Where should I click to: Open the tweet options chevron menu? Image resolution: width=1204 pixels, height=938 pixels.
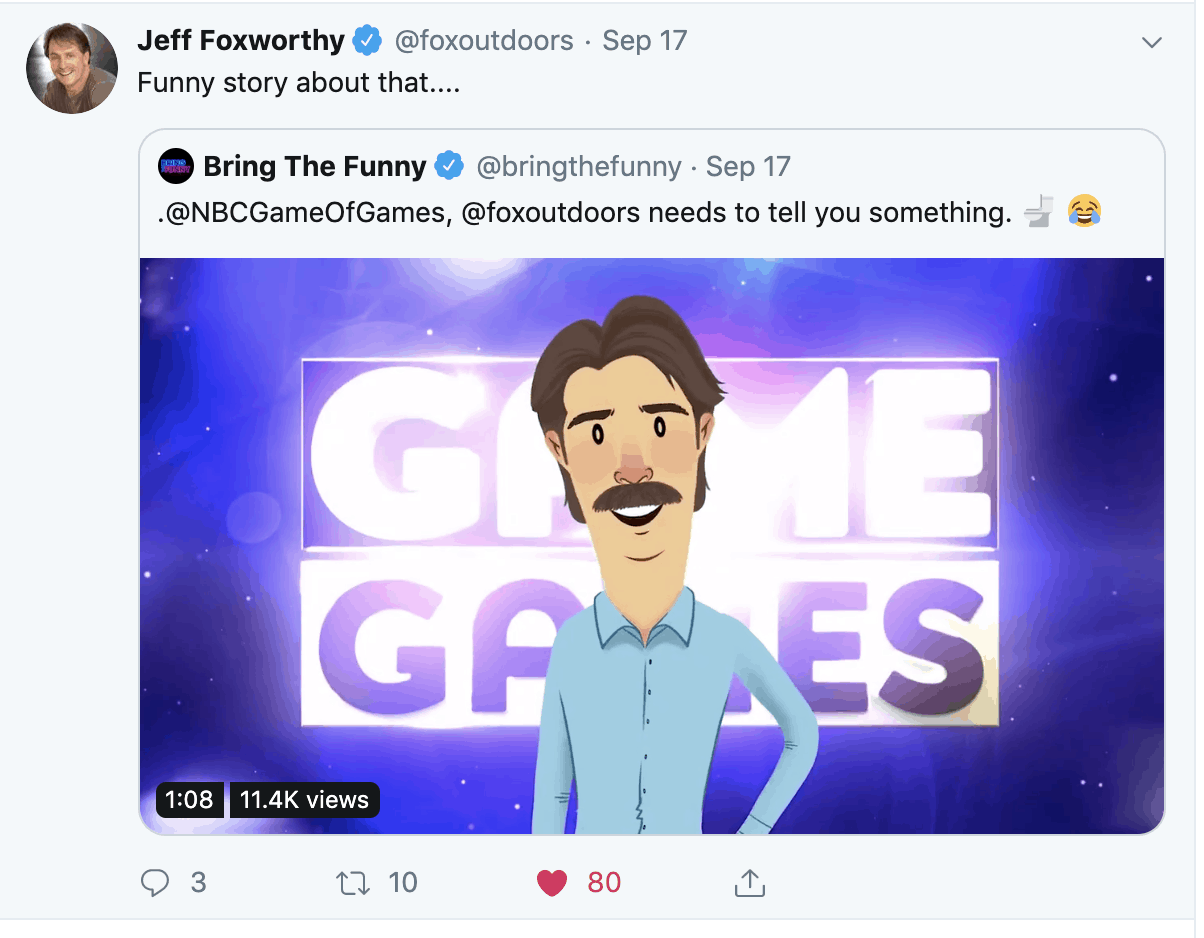pos(1152,42)
